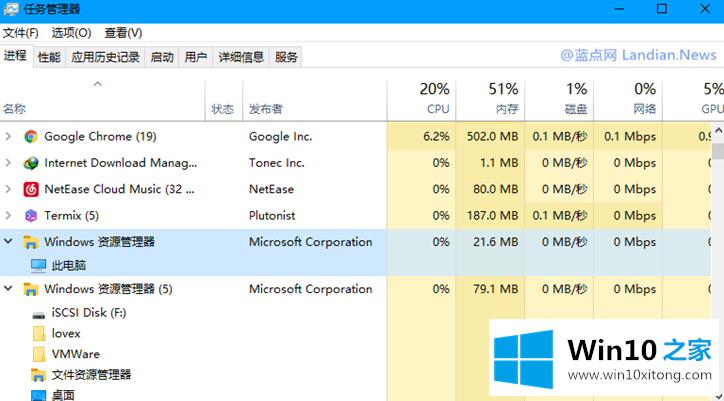Click the scrollbar up arrow

718,129
